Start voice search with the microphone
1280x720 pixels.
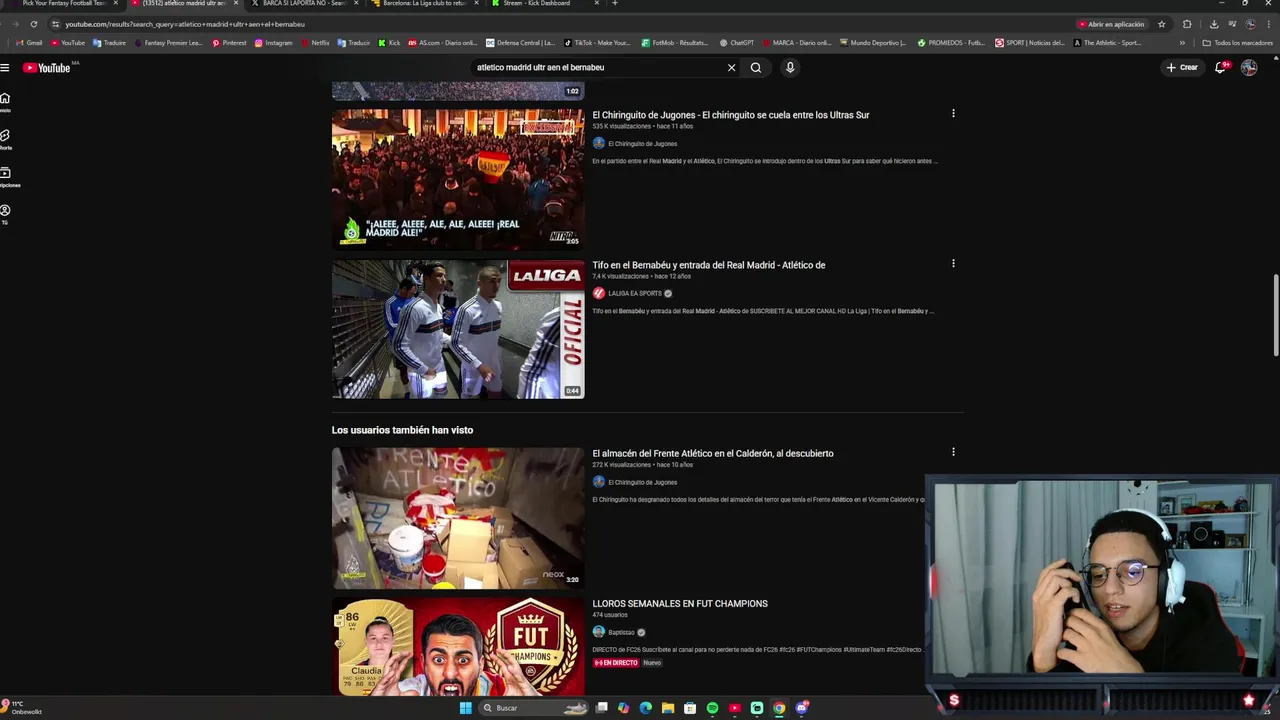point(790,68)
